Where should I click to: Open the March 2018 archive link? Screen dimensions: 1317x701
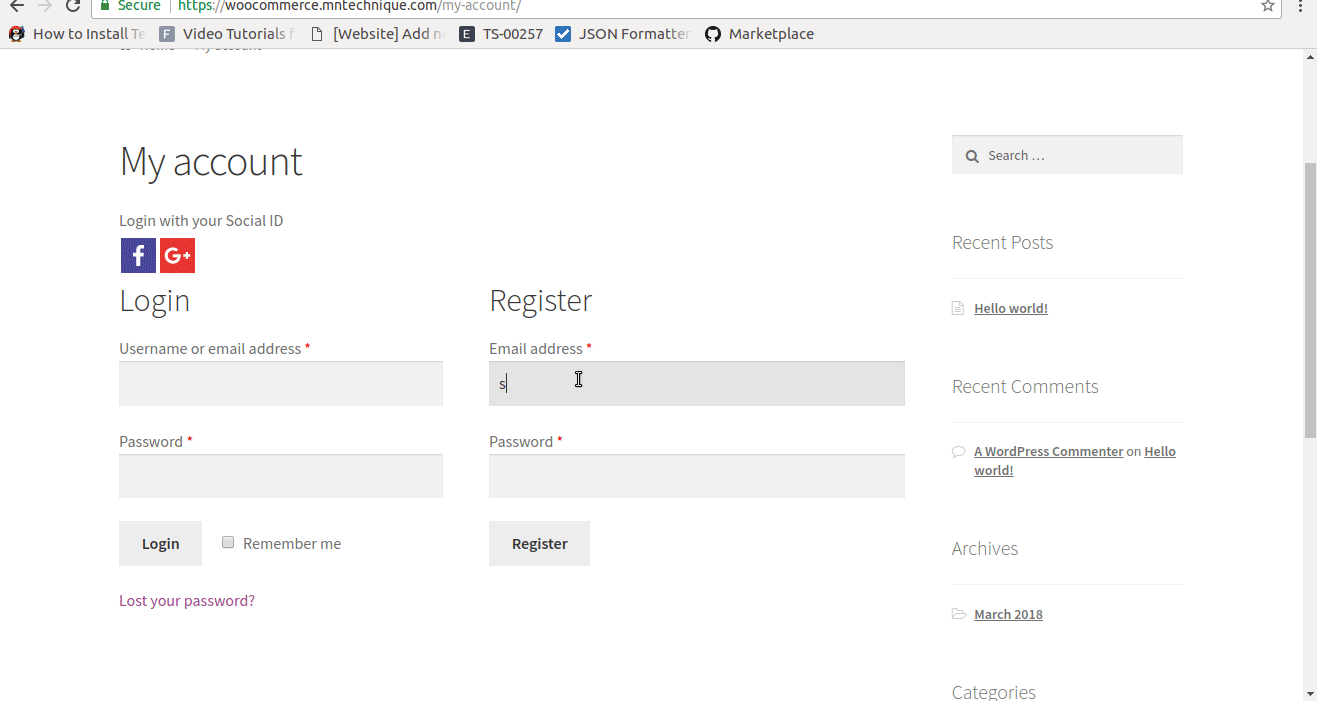(x=1008, y=615)
